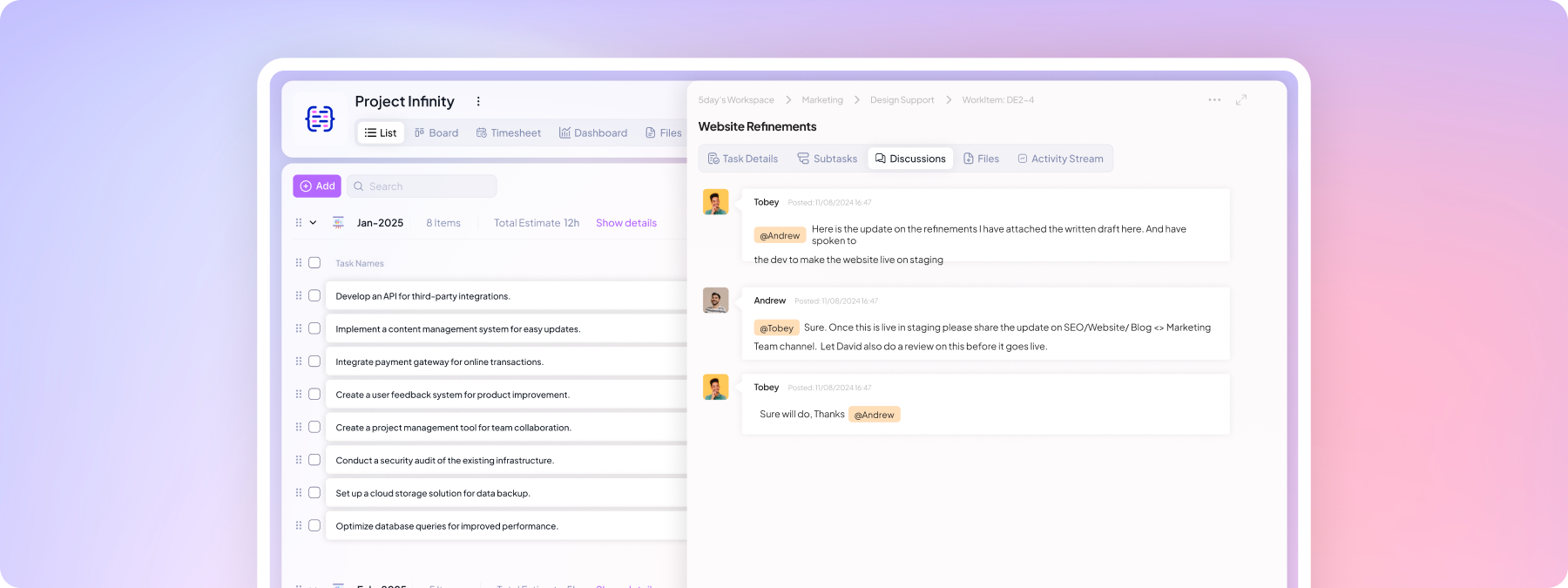Click Tobey's avatar on the first comment

[x=715, y=202]
